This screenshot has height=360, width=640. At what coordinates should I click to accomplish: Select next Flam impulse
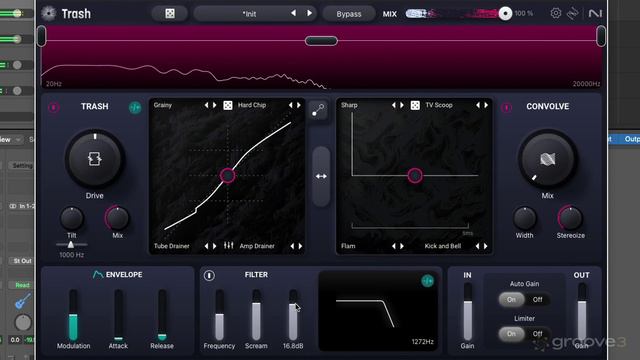(402, 246)
